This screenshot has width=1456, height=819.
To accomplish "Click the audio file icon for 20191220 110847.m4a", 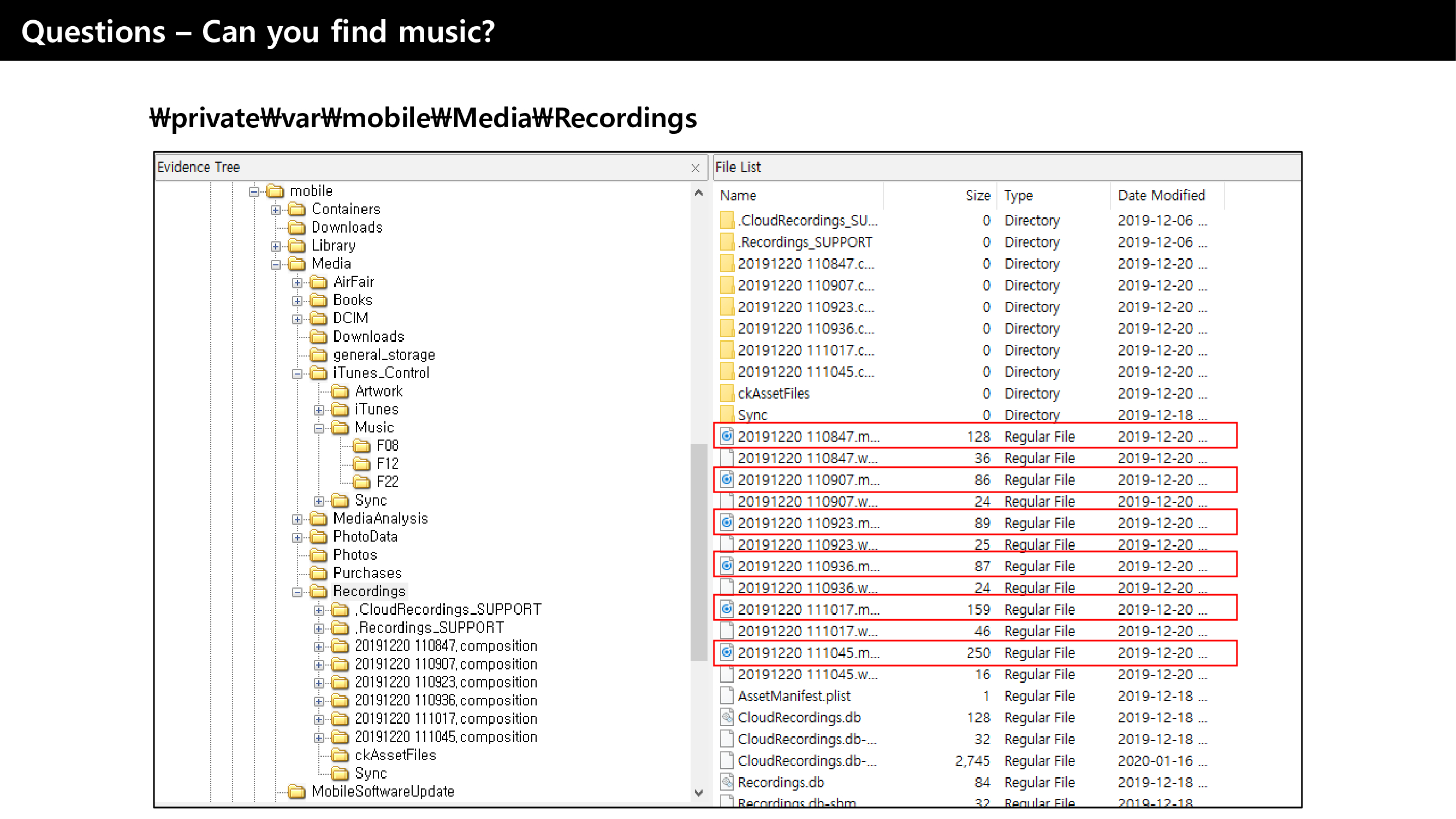I will [x=727, y=436].
